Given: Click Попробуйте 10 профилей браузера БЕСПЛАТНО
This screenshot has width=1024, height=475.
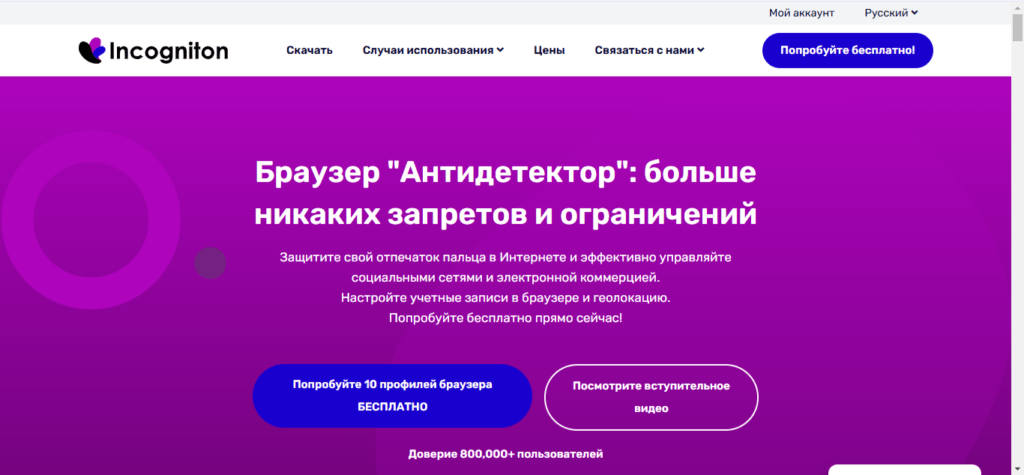Looking at the screenshot, I should (392, 396).
